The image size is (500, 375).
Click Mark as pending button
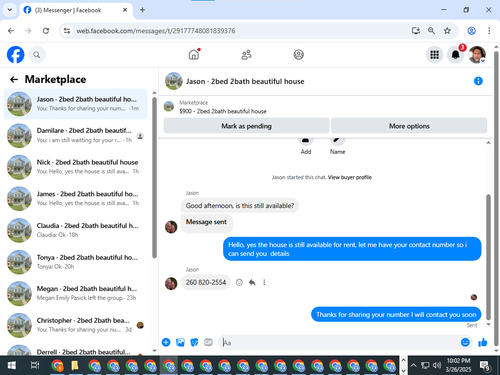[x=246, y=126]
